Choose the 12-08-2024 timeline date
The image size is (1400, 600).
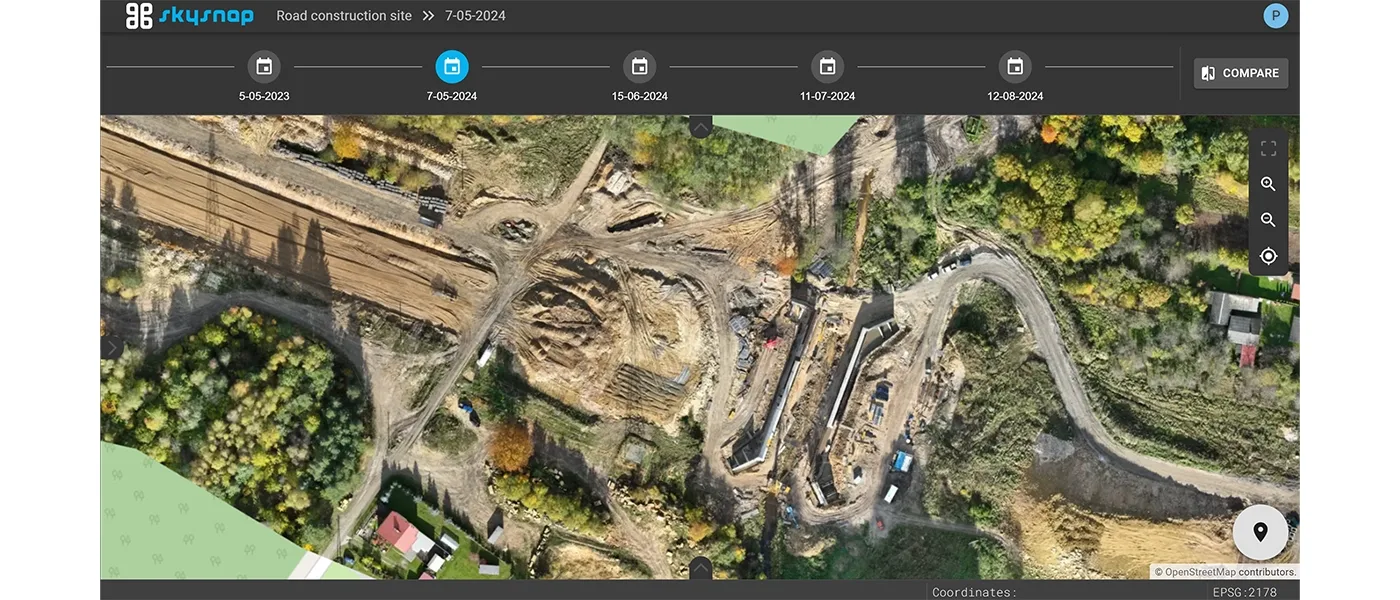(x=1015, y=67)
